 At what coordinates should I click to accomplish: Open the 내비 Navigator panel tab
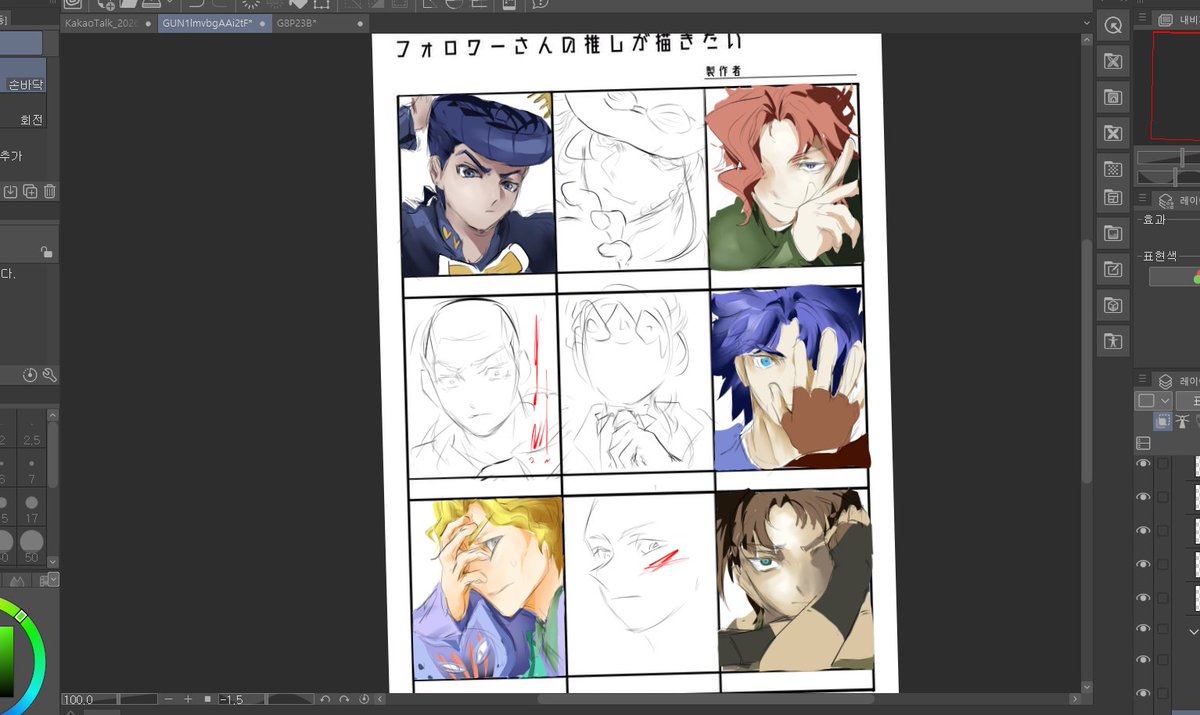pyautogui.click(x=1178, y=19)
